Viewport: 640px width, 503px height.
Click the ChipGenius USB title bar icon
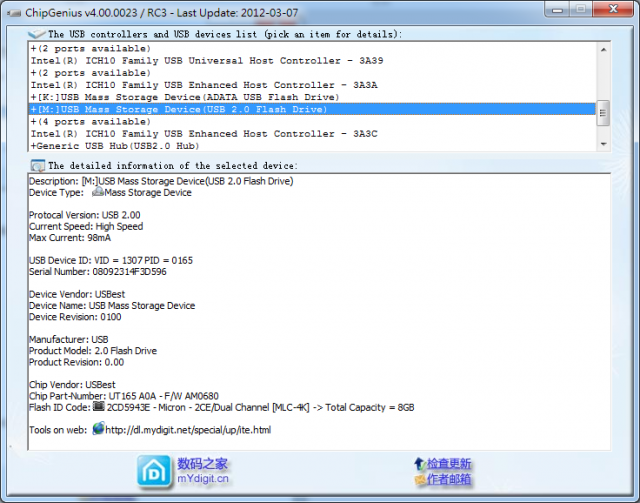point(14,13)
